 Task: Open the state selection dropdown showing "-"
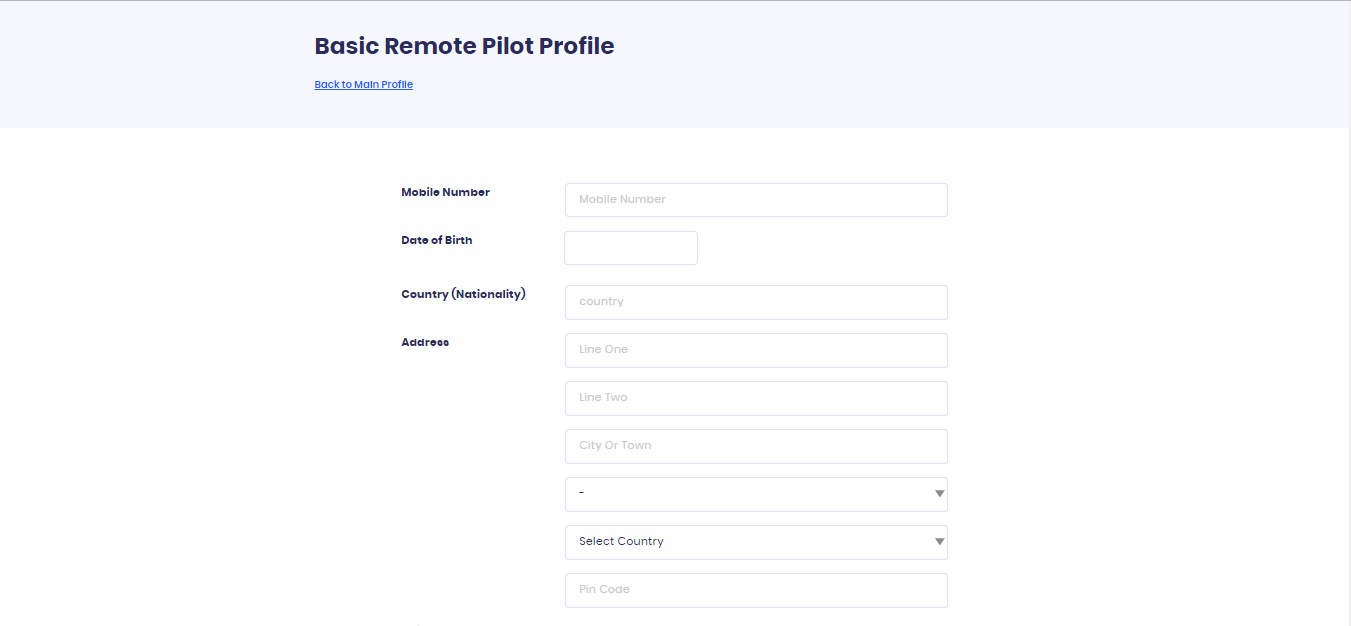click(x=755, y=494)
